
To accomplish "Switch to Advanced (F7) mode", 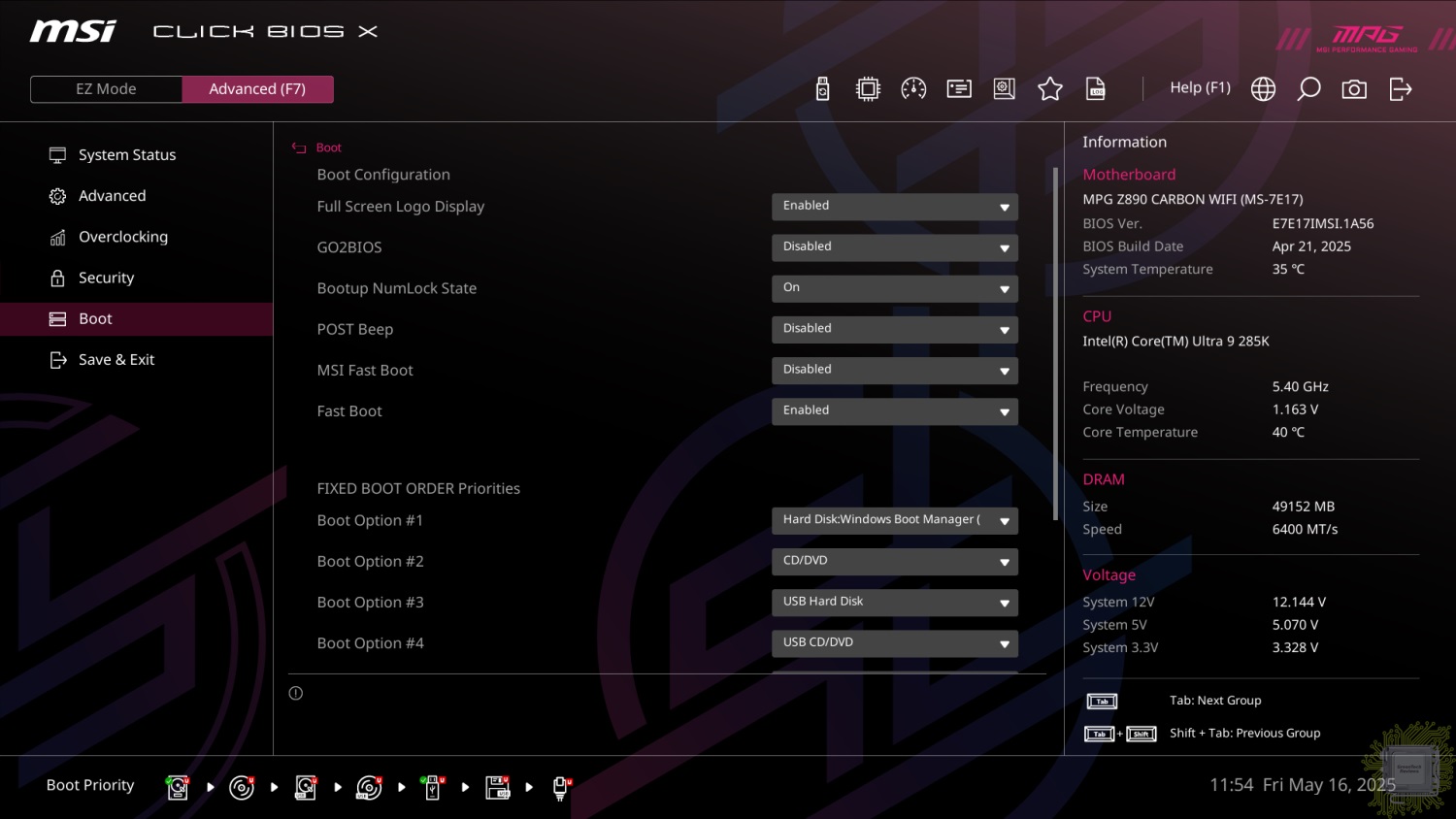I will [257, 89].
